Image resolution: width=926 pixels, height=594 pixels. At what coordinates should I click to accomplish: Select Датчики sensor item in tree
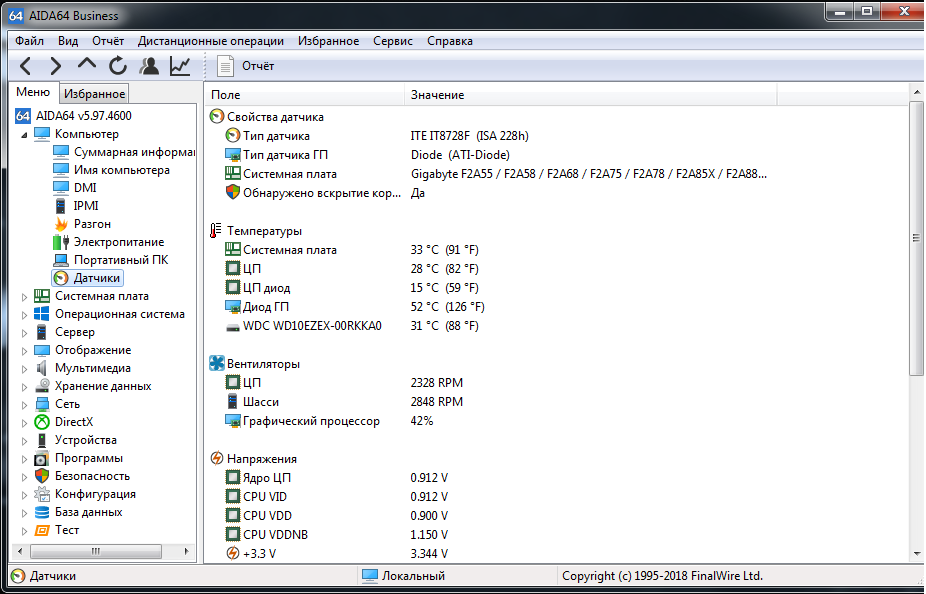[x=87, y=278]
